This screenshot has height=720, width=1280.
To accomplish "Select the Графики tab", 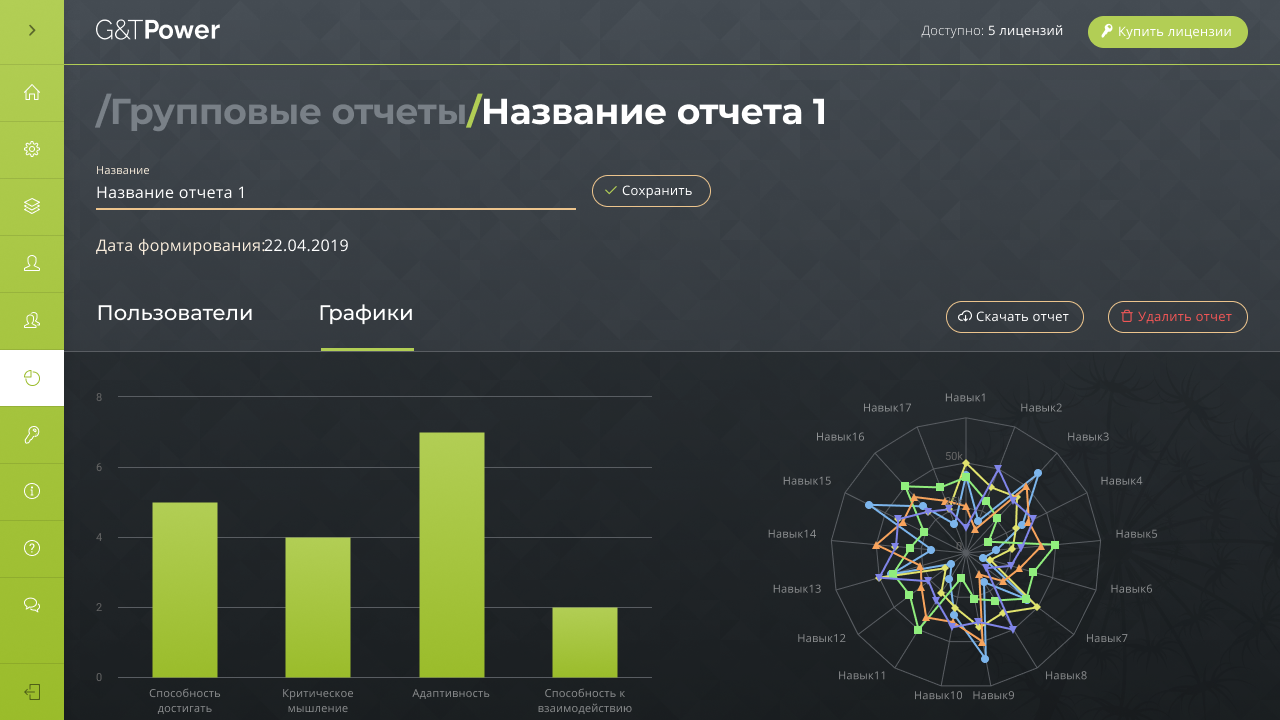I will click(366, 314).
